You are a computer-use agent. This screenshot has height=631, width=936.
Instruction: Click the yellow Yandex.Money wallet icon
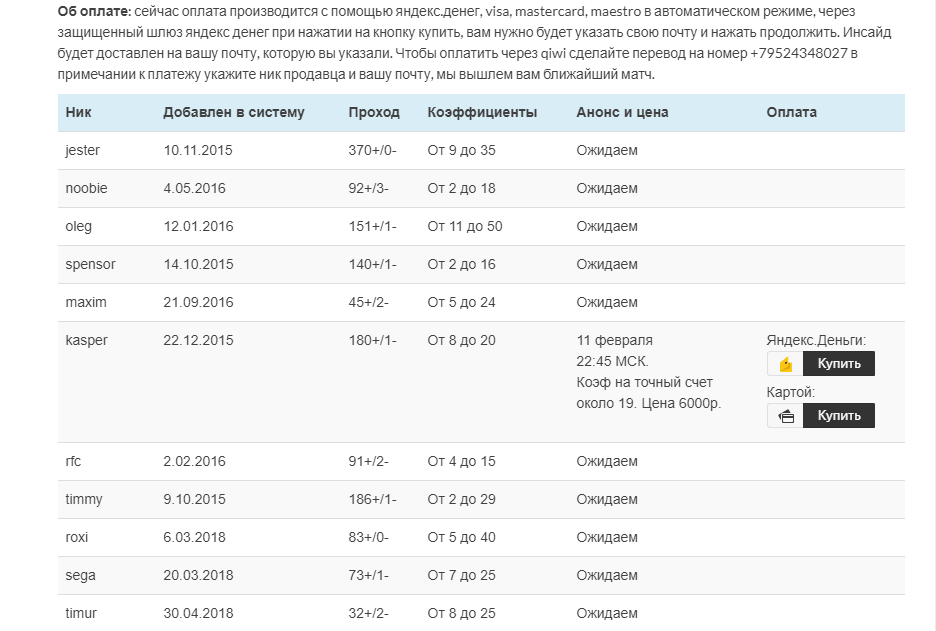pyautogui.click(x=786, y=364)
